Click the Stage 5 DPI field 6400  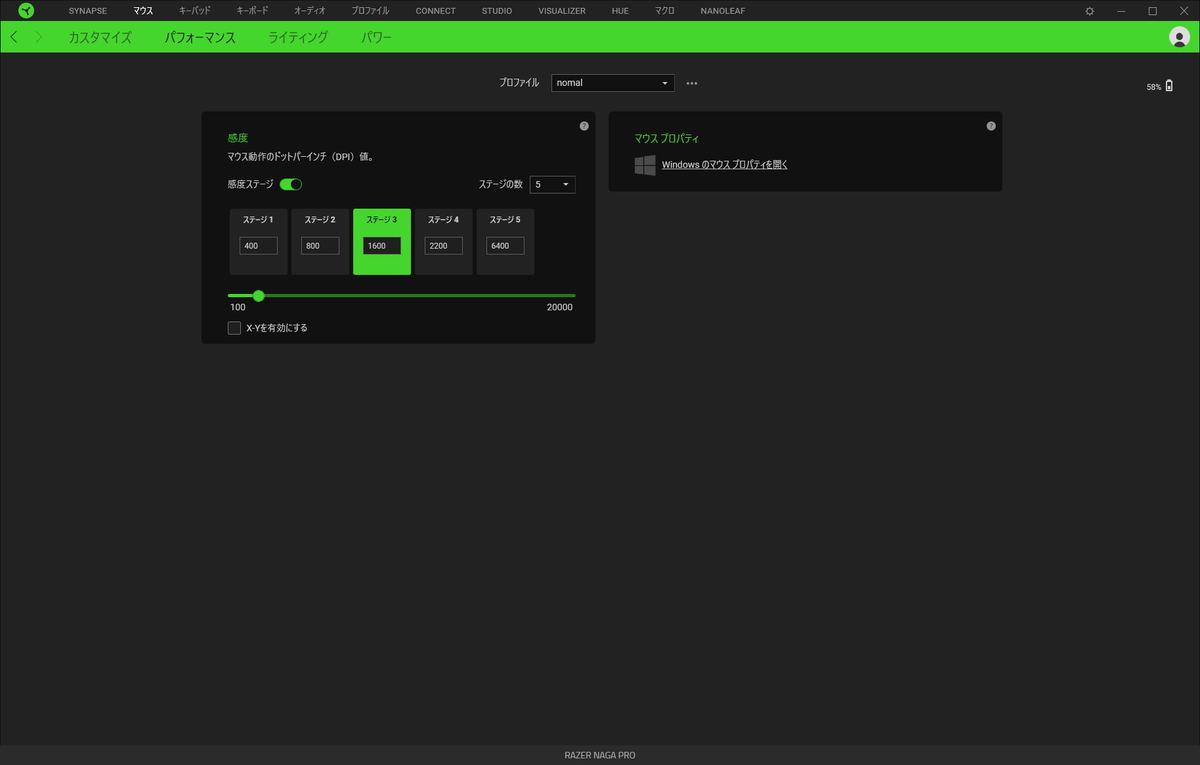click(x=505, y=246)
